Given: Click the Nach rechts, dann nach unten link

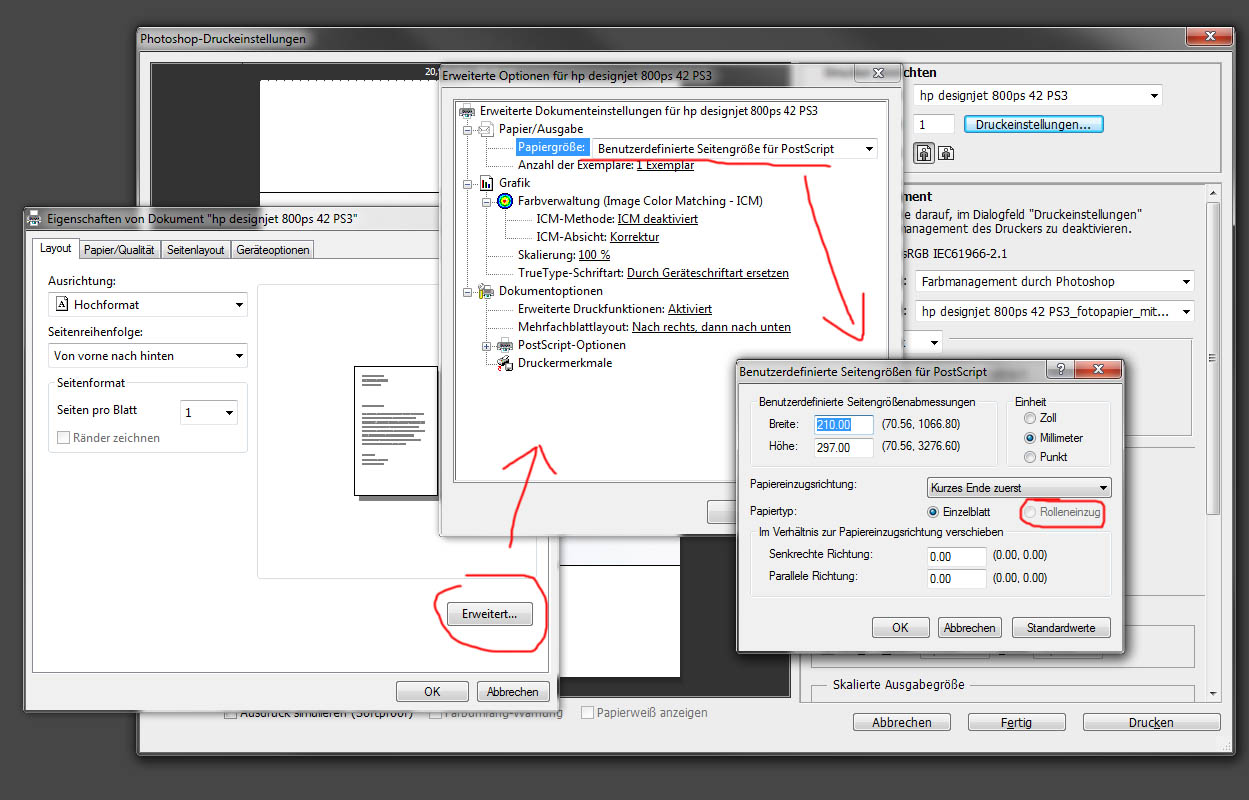Looking at the screenshot, I should coord(711,327).
